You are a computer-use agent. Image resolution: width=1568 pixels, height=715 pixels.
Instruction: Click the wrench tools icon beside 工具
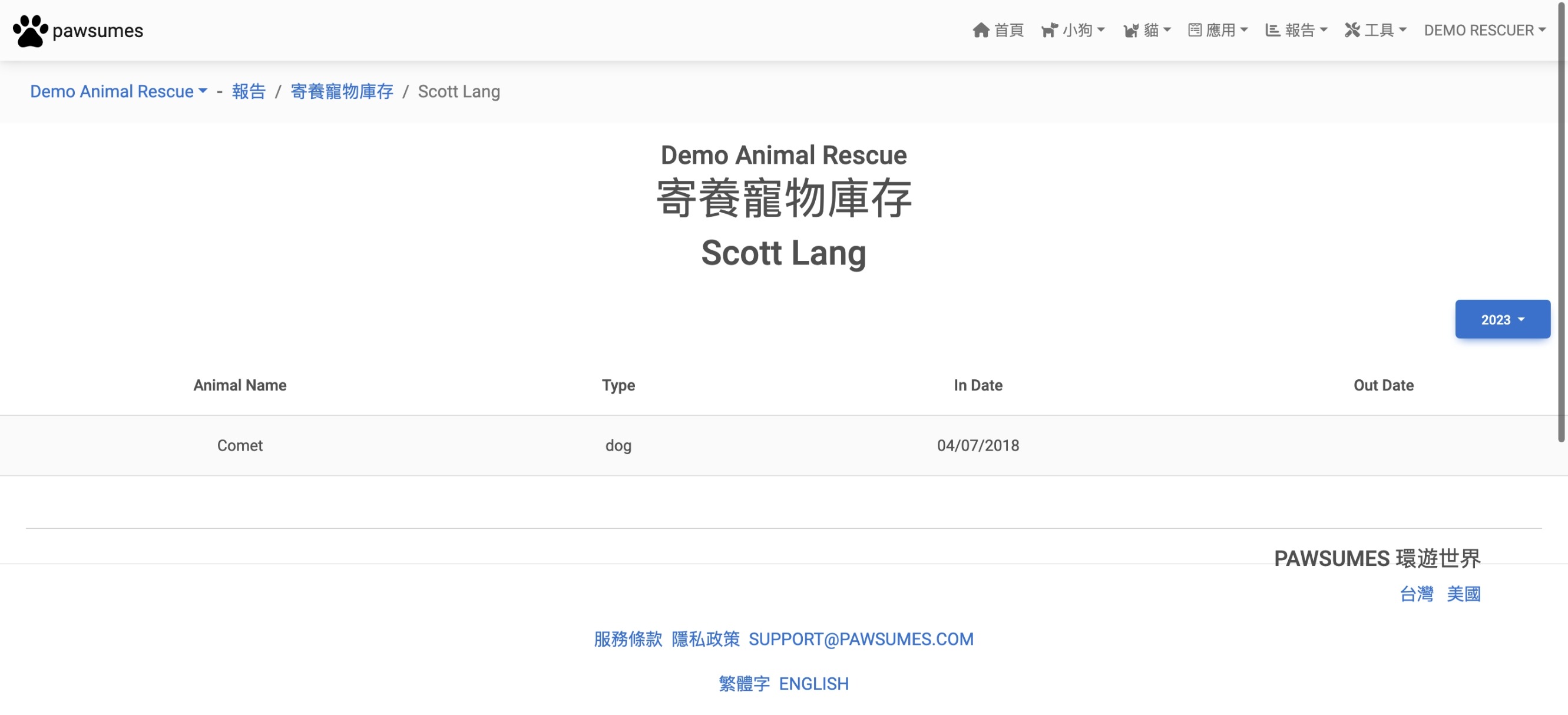(x=1352, y=31)
